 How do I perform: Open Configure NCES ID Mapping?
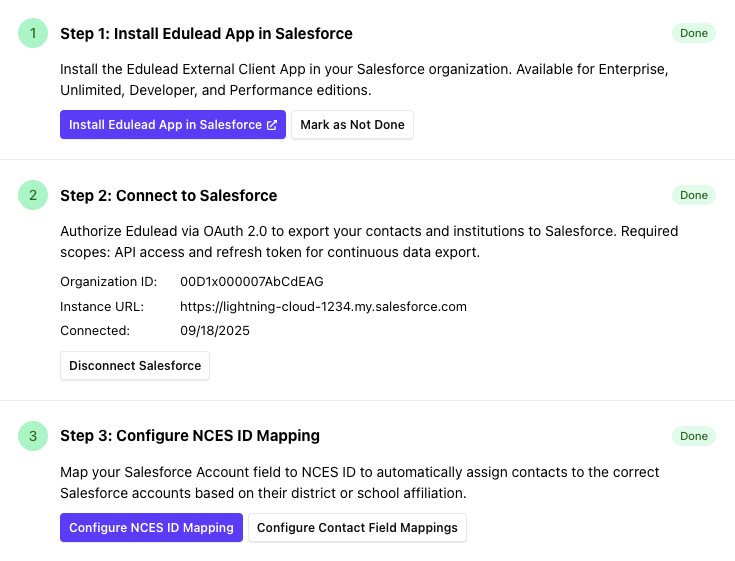tap(151, 528)
